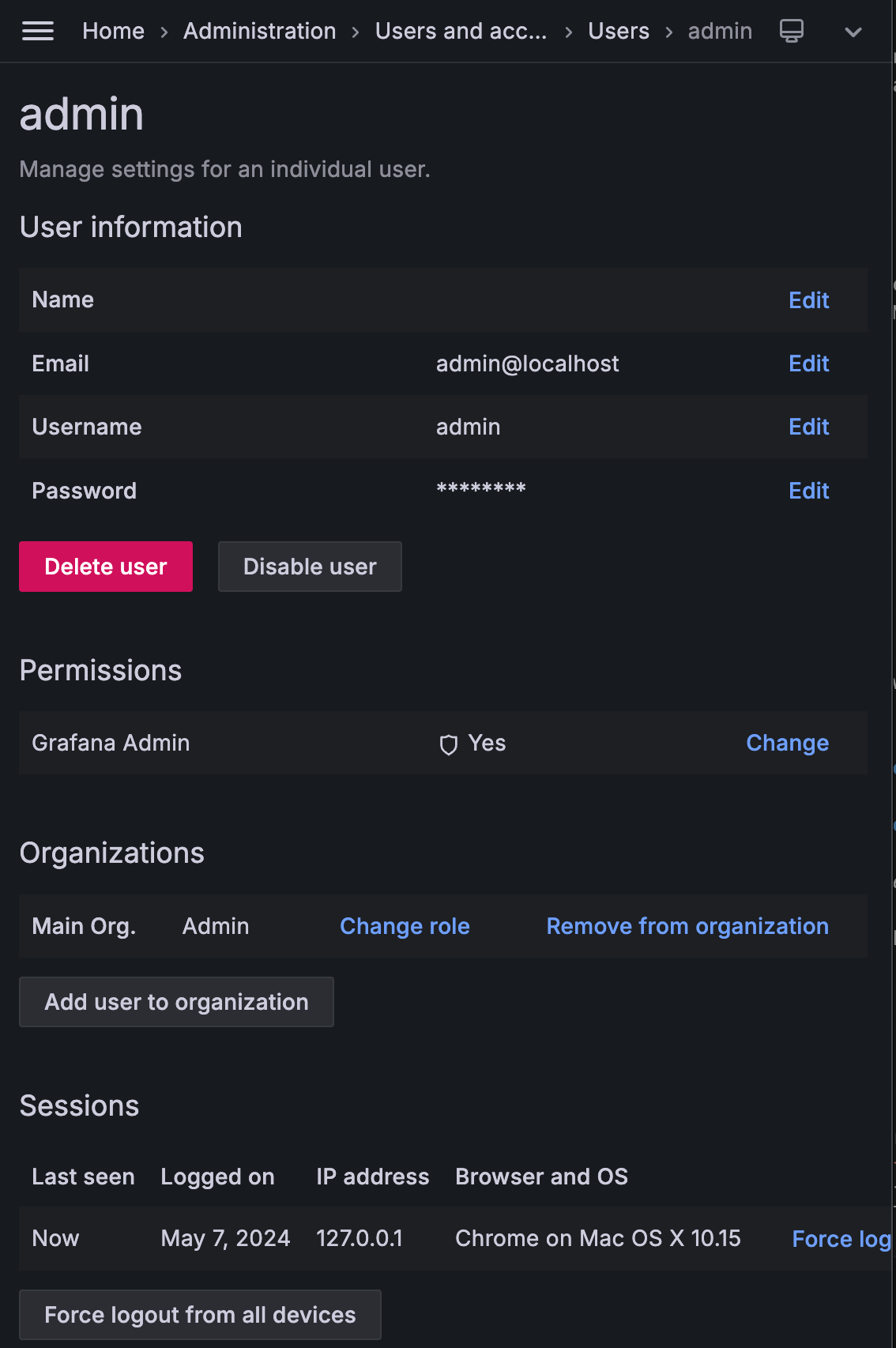Expand the top bar chevron dropdown
Viewport: 896px width, 1348px height.
point(853,32)
